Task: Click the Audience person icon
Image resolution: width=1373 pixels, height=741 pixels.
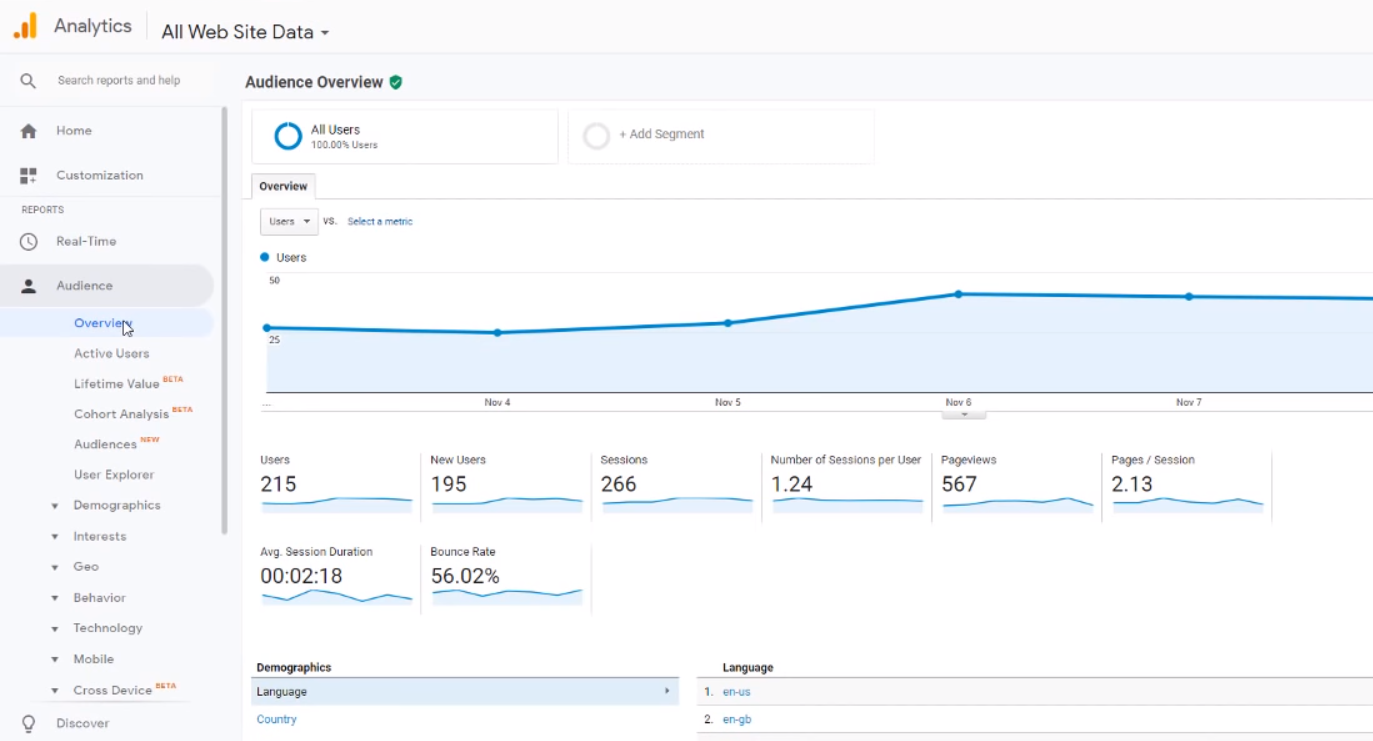Action: [x=28, y=286]
